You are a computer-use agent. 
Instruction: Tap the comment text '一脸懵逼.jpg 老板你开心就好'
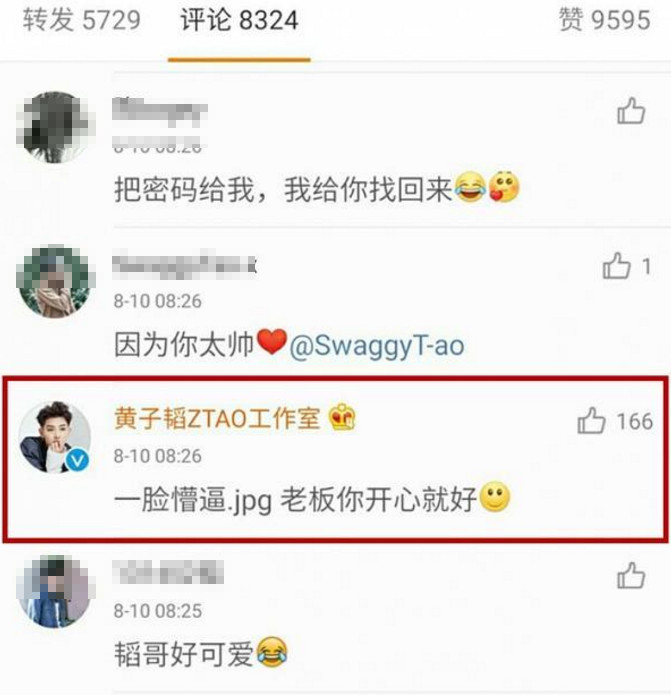tap(295, 500)
